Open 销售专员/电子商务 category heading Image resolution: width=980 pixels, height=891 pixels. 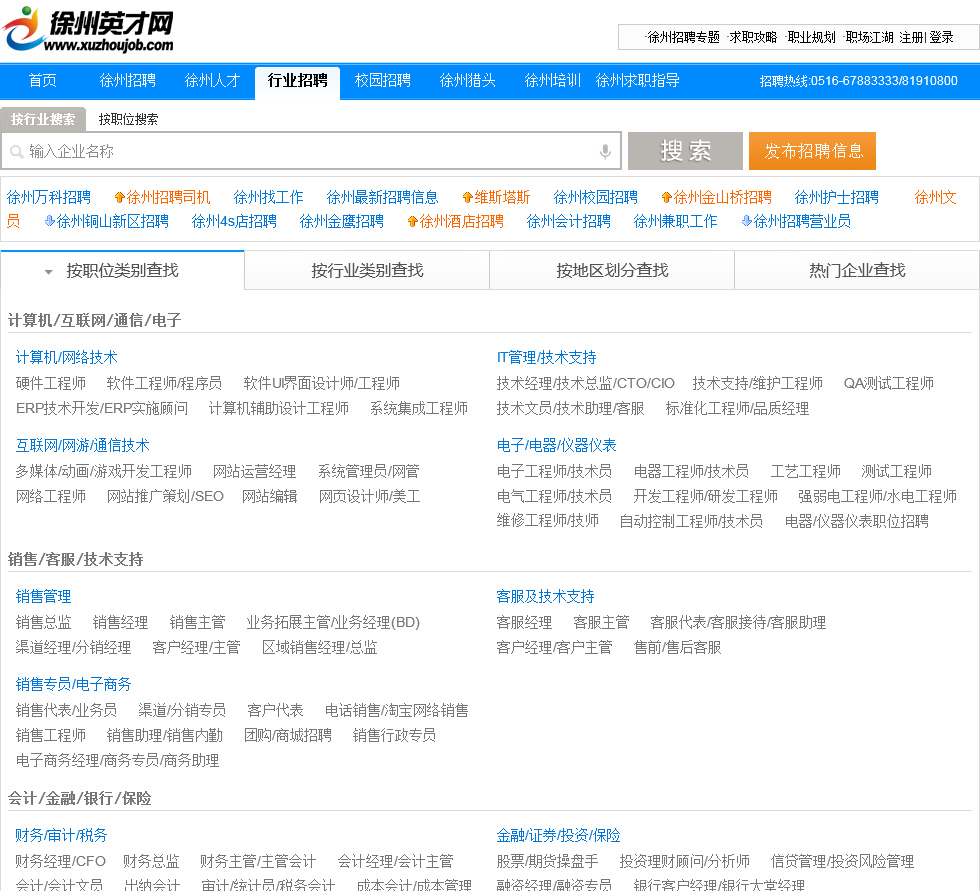pyautogui.click(x=73, y=685)
